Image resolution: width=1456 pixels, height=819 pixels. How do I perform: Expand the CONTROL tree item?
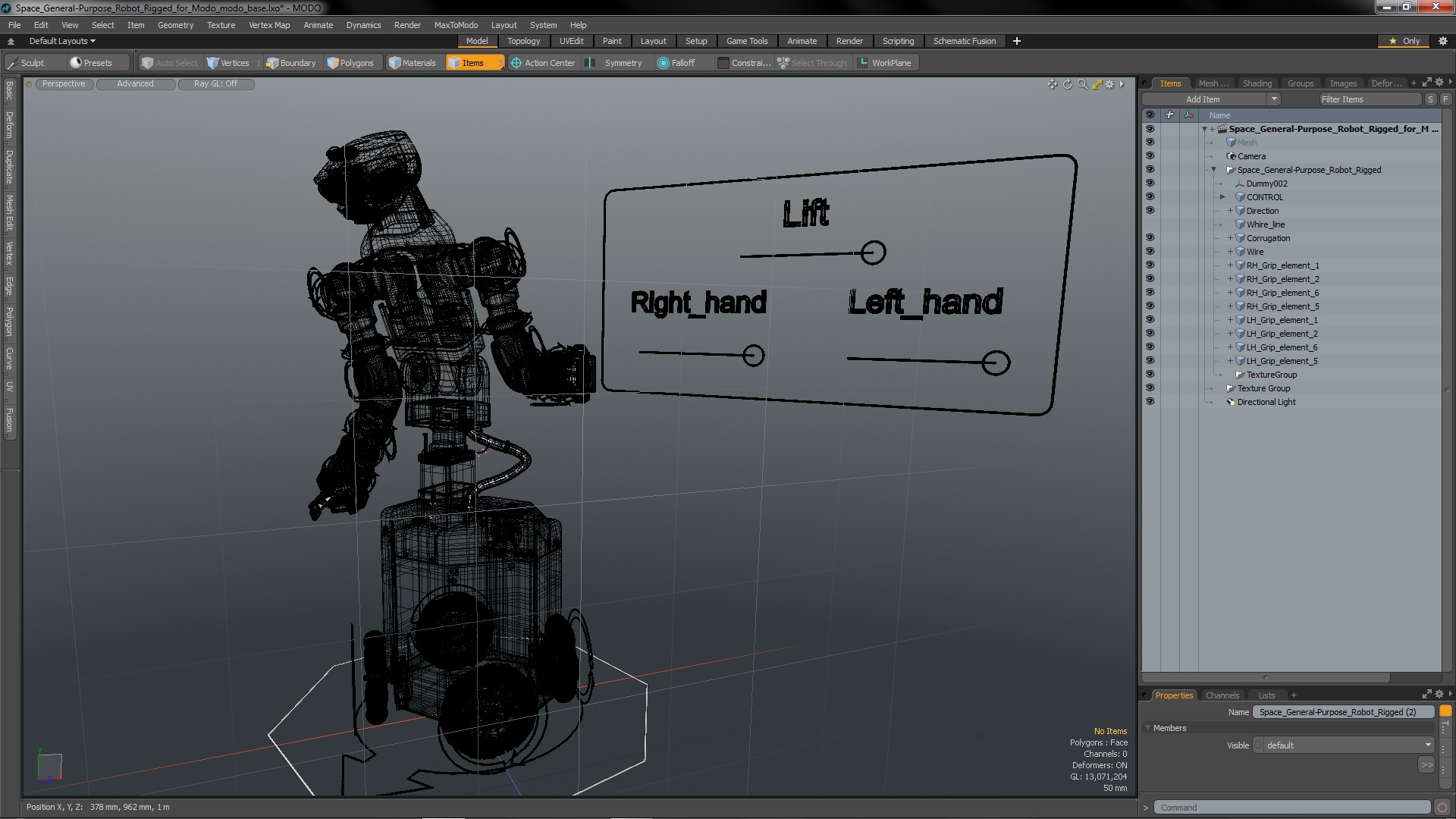(x=1222, y=197)
